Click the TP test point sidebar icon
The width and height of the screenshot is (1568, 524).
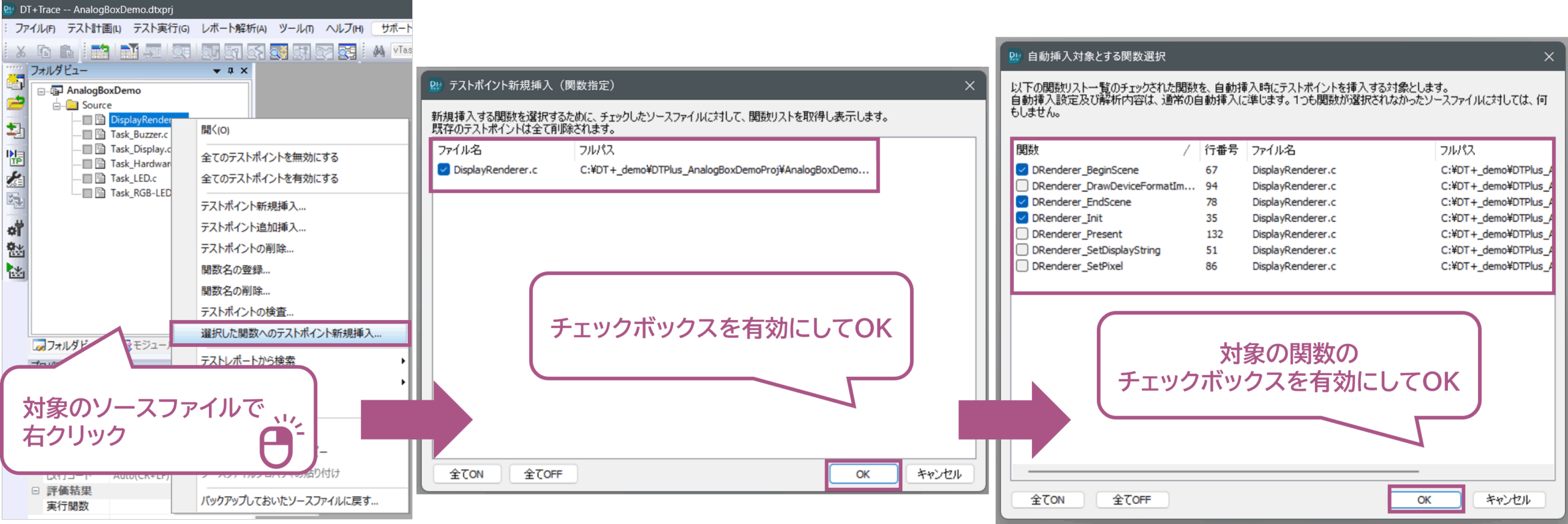click(x=15, y=158)
